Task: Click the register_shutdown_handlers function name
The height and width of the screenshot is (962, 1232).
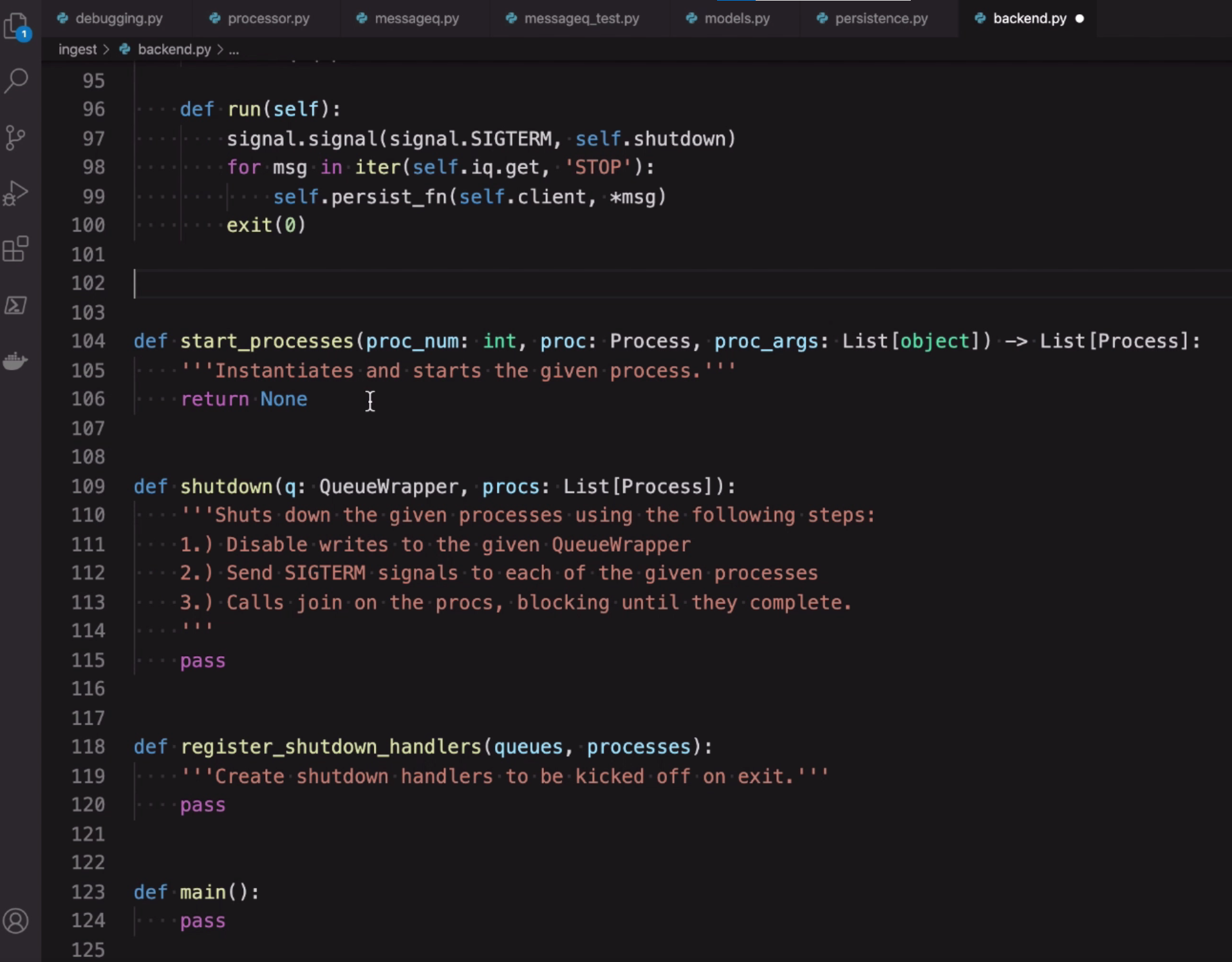Action: tap(331, 746)
